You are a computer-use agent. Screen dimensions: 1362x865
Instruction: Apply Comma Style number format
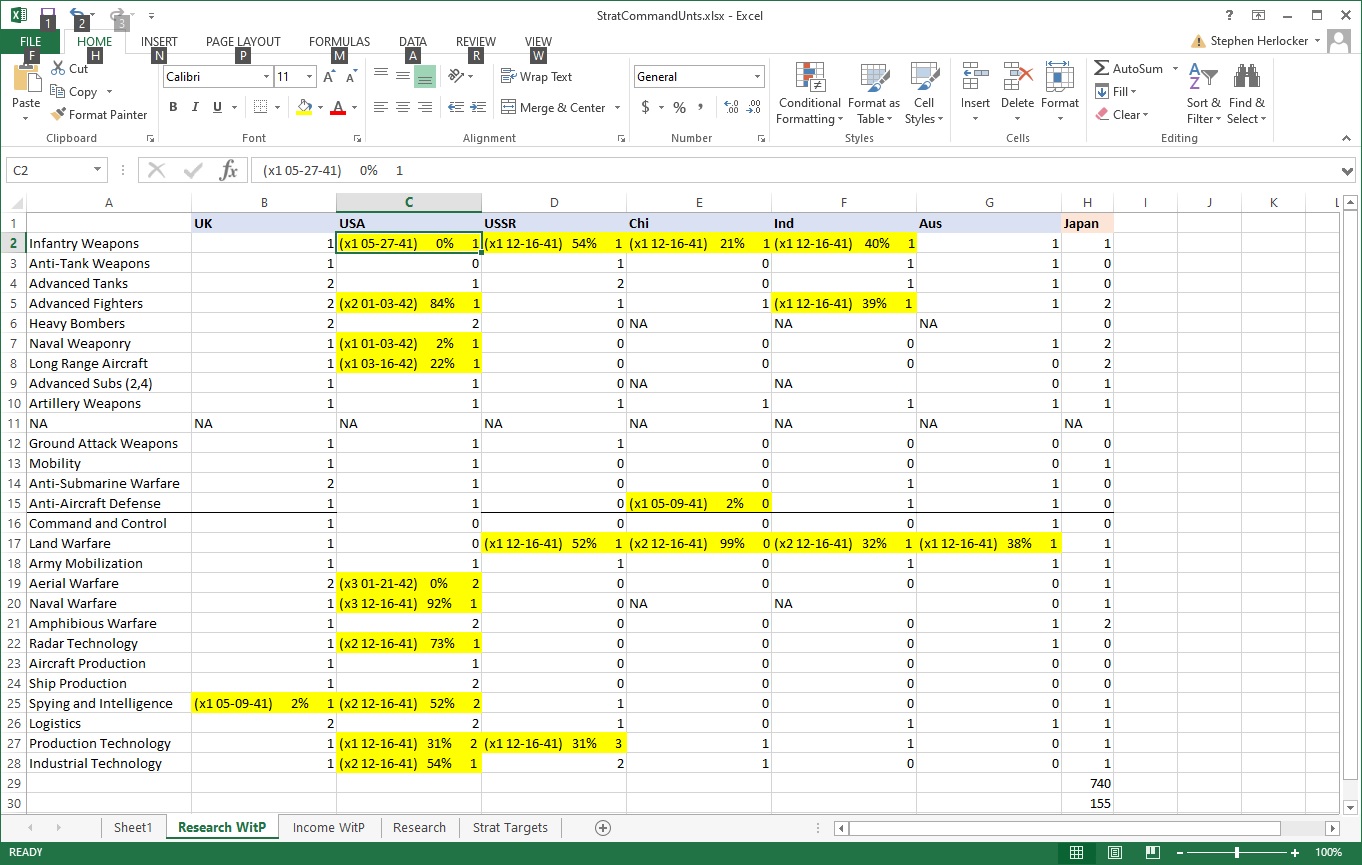pyautogui.click(x=701, y=108)
